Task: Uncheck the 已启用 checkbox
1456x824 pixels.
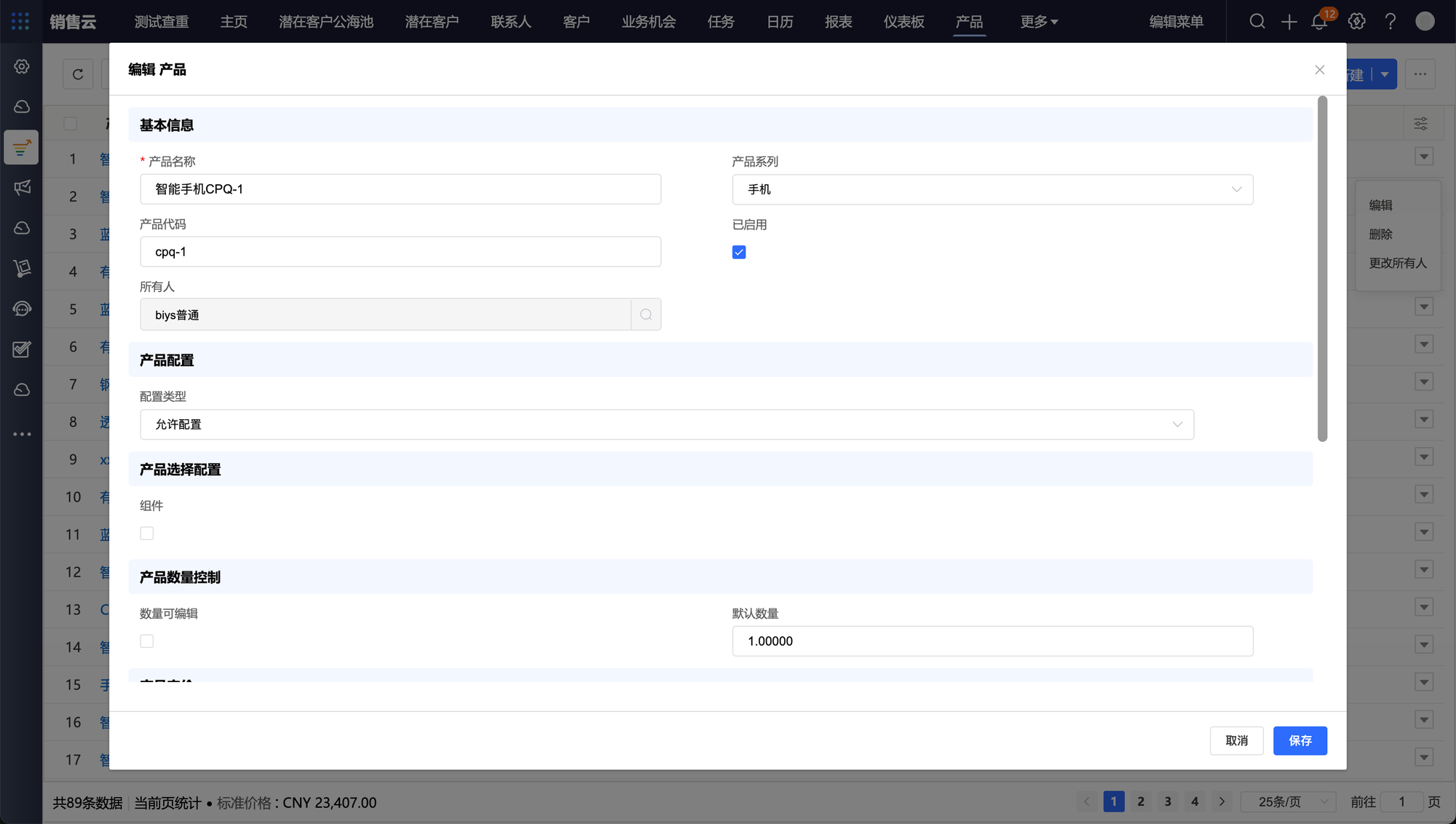Action: pyautogui.click(x=739, y=252)
